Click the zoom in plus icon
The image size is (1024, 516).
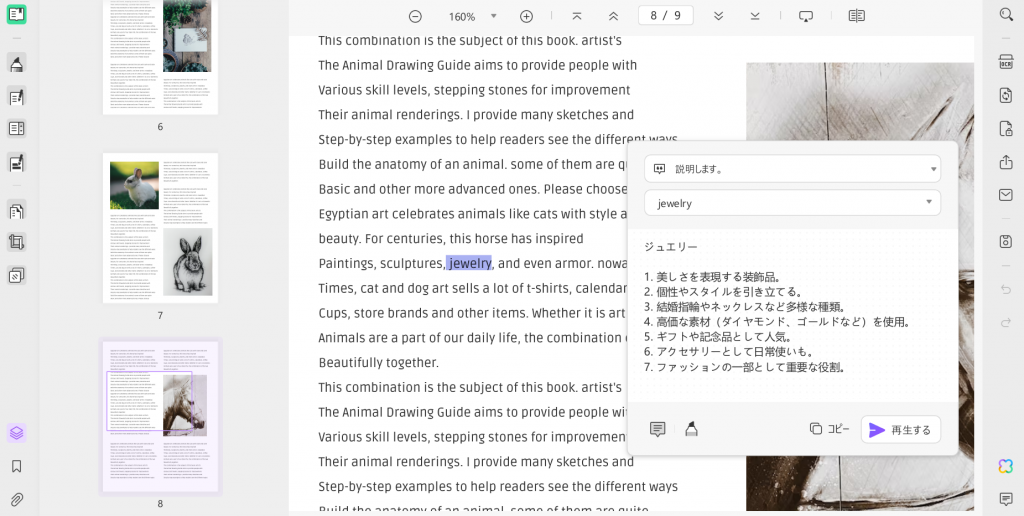(x=526, y=16)
